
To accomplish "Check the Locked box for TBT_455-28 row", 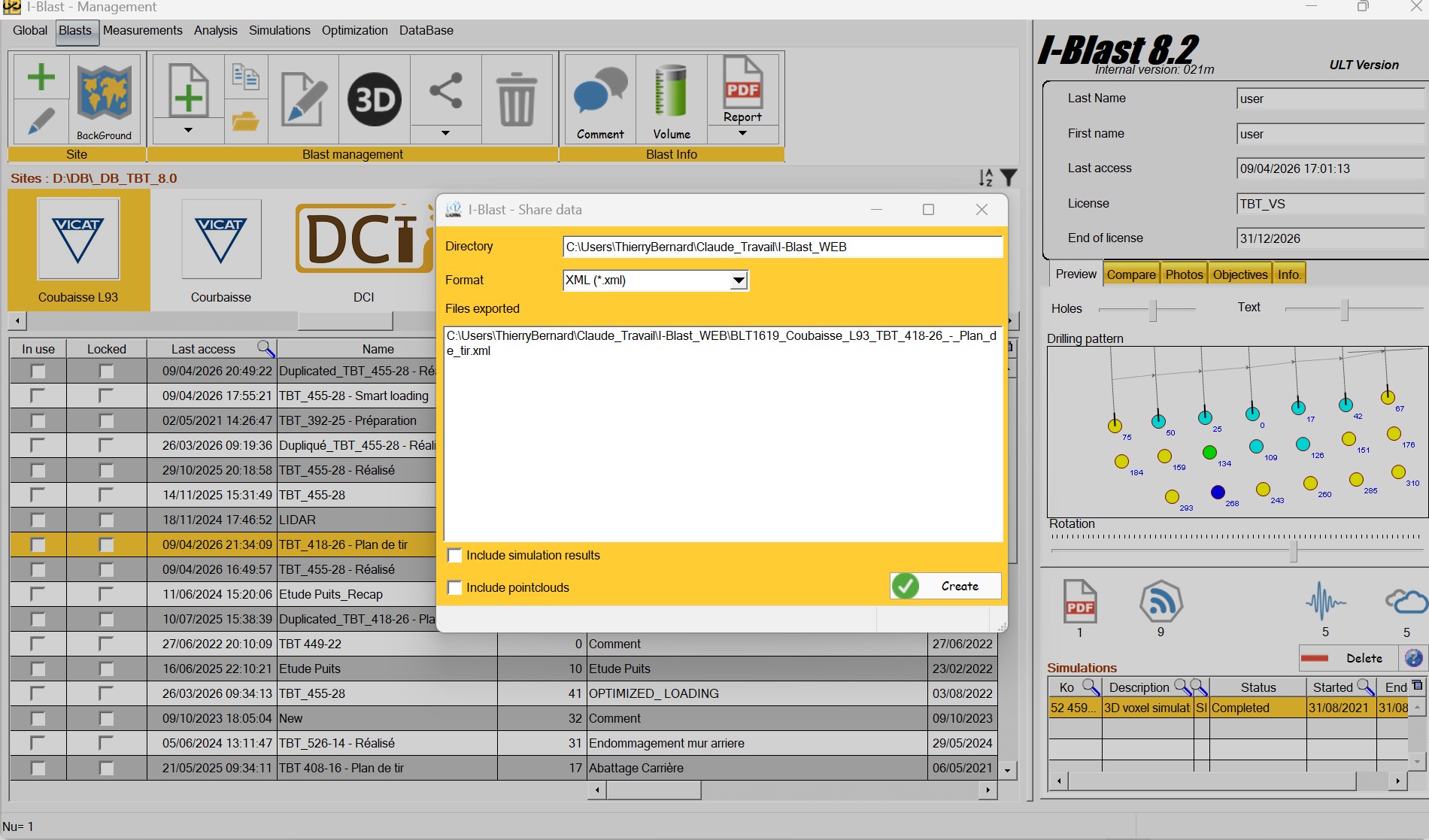I will pyautogui.click(x=105, y=495).
